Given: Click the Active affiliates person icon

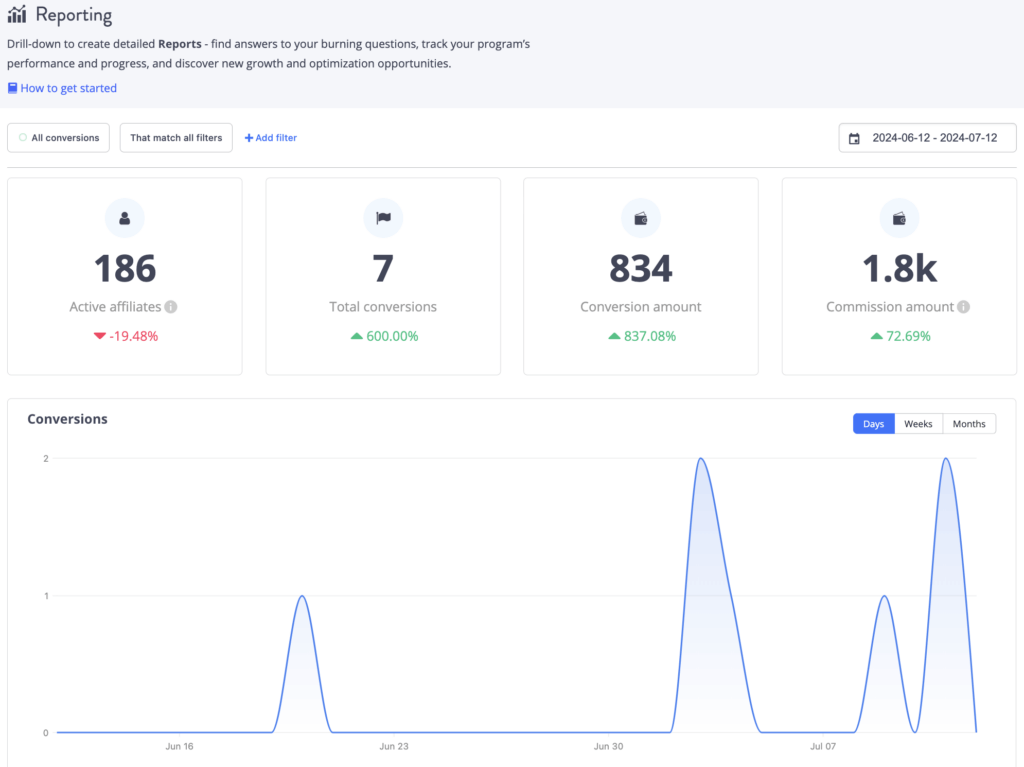Looking at the screenshot, I should tap(125, 218).
